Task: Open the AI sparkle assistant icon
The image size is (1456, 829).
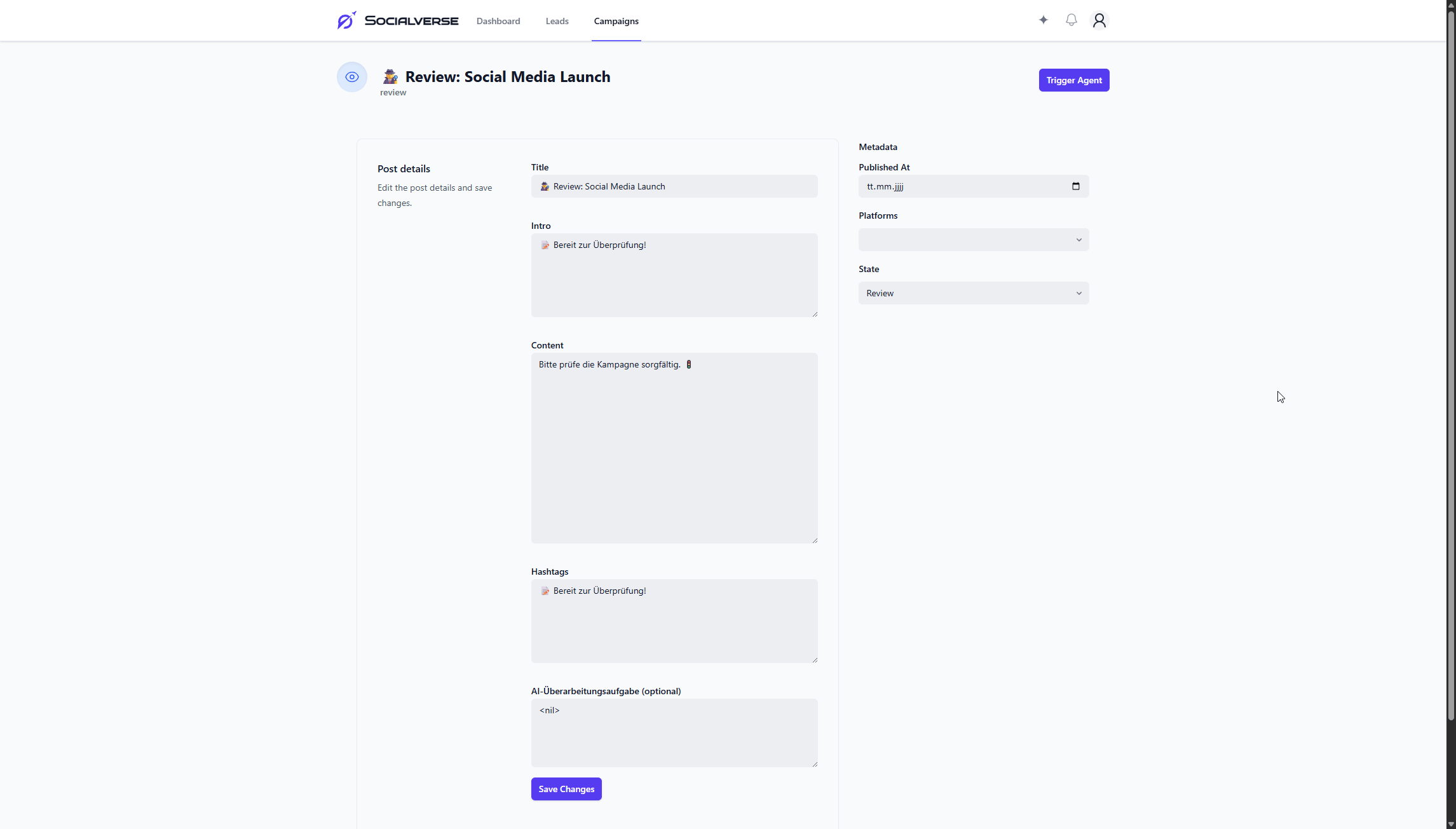Action: (x=1043, y=20)
